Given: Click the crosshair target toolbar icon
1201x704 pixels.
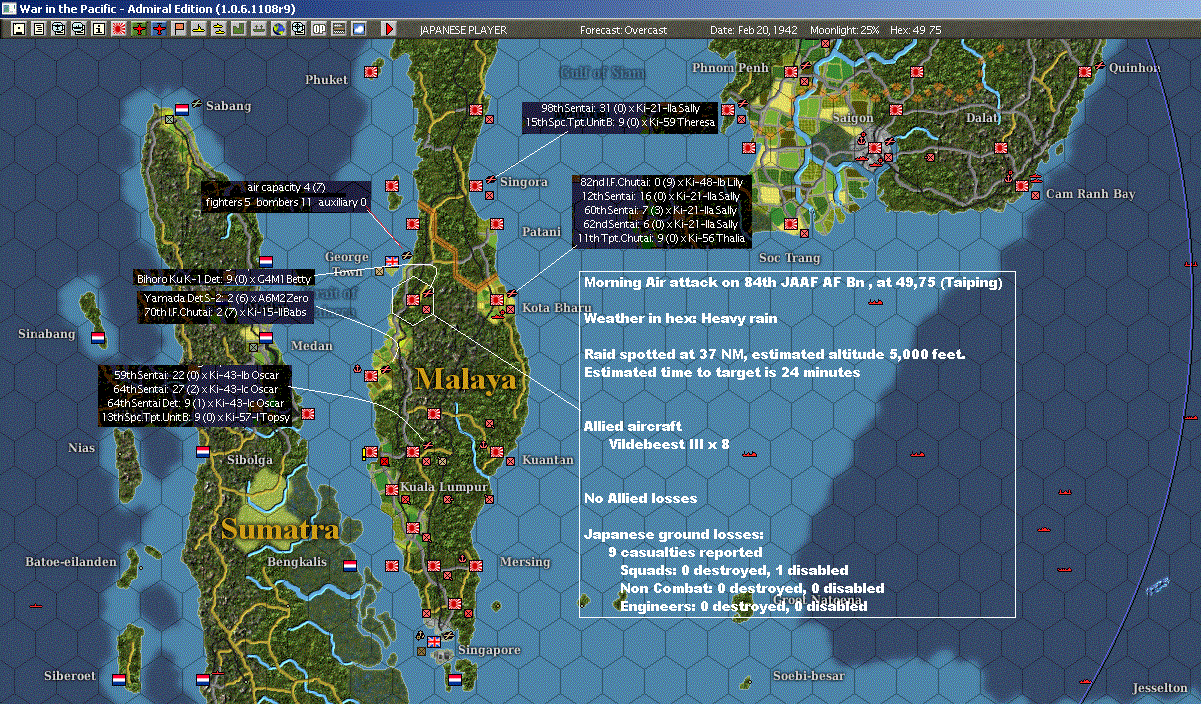Looking at the screenshot, I should pyautogui.click(x=298, y=30).
